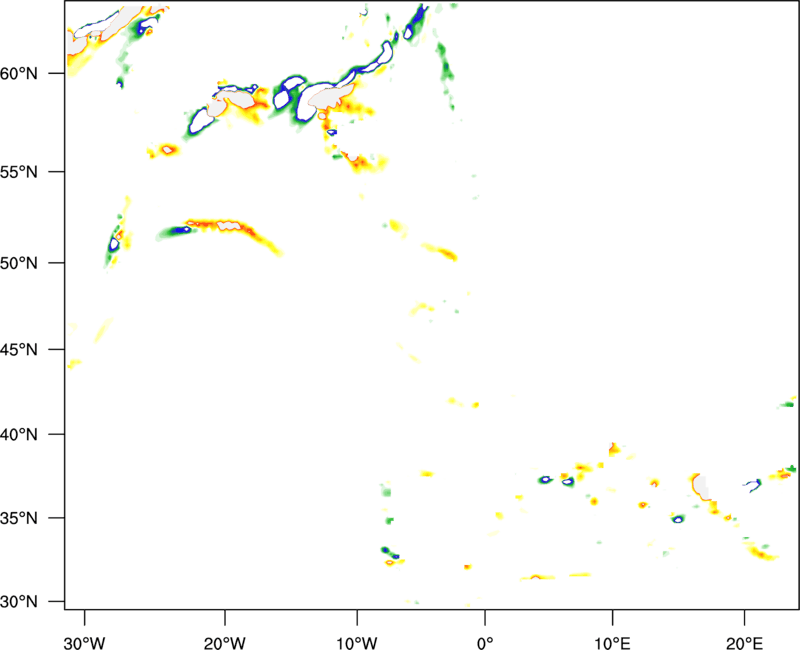
Task: Click the 10°E longitude label
Action: tap(612, 643)
